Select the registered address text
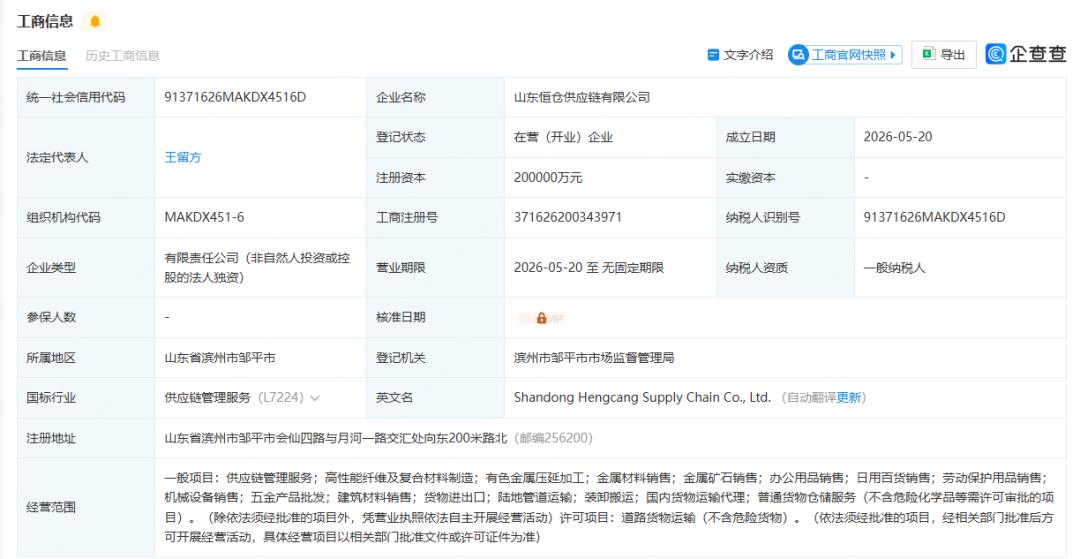 click(x=335, y=438)
